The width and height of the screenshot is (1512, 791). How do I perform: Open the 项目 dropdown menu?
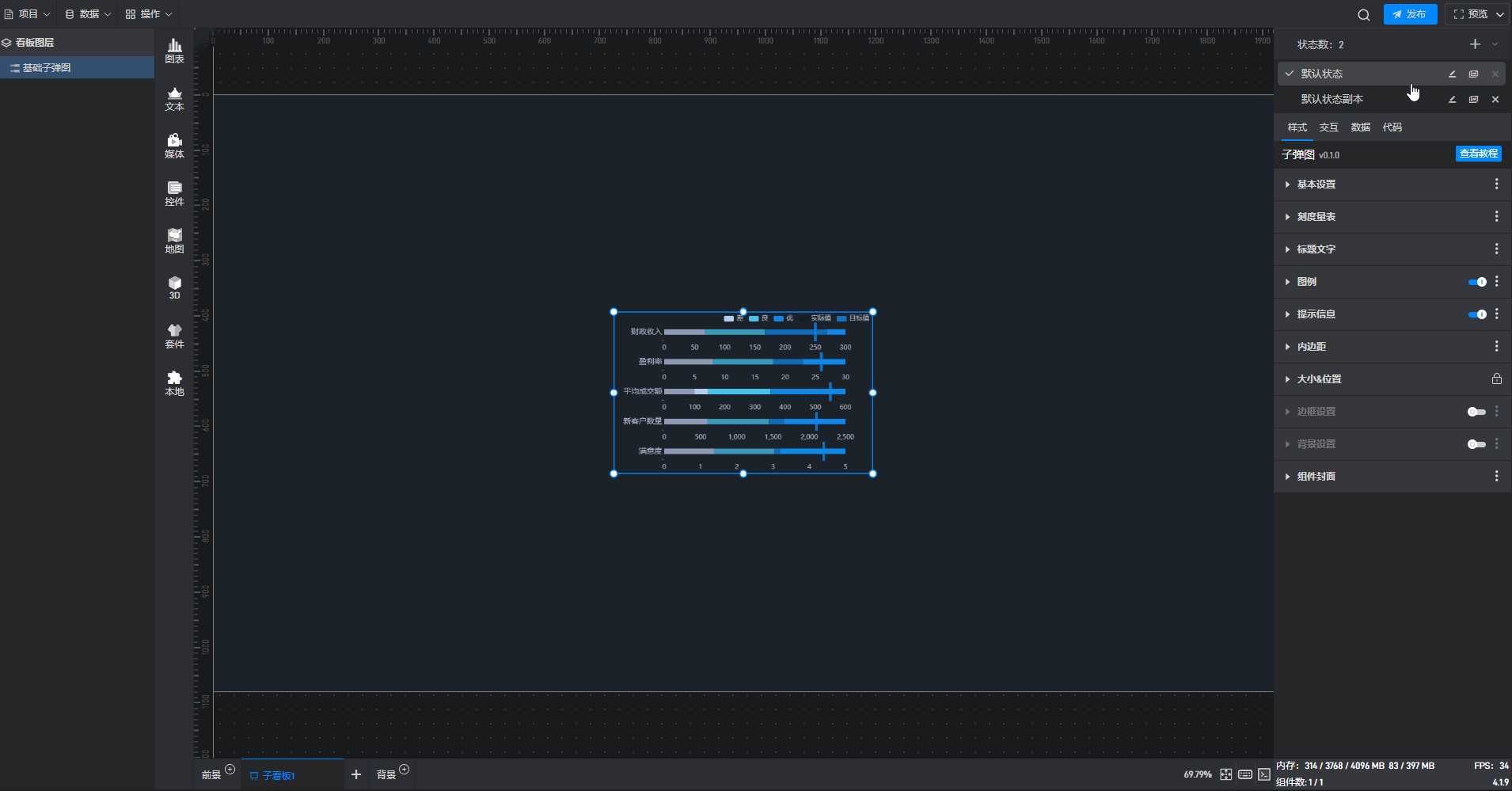pos(28,14)
